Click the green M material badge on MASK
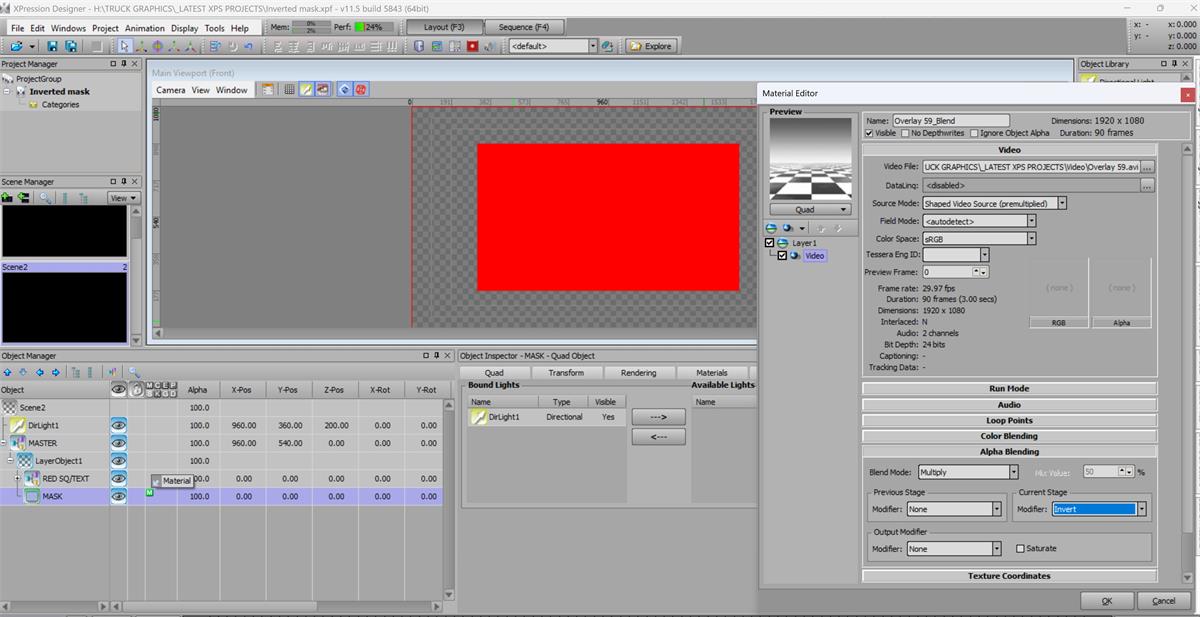 [x=149, y=490]
